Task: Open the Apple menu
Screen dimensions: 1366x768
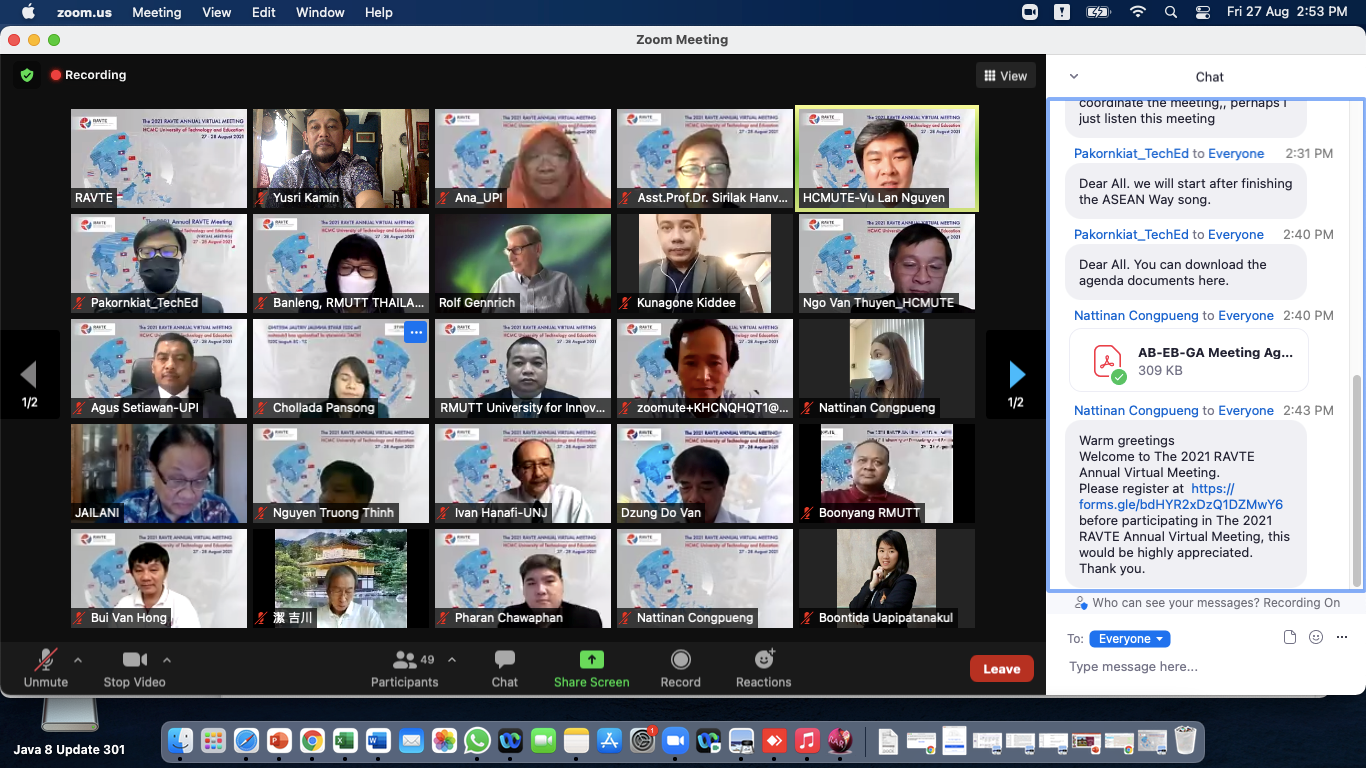Action: pos(27,12)
